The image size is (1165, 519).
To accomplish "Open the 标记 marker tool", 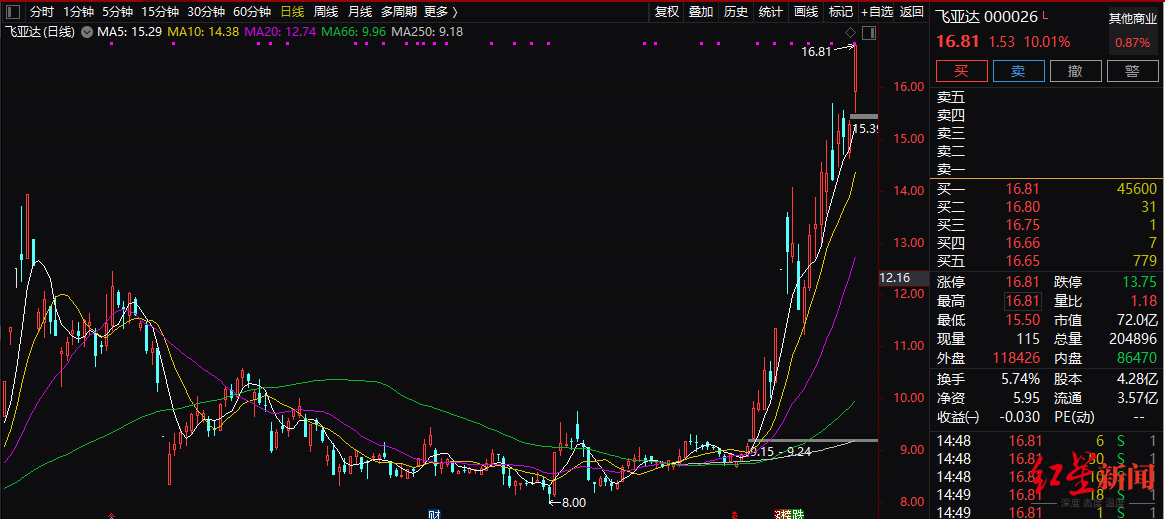I will 841,12.
